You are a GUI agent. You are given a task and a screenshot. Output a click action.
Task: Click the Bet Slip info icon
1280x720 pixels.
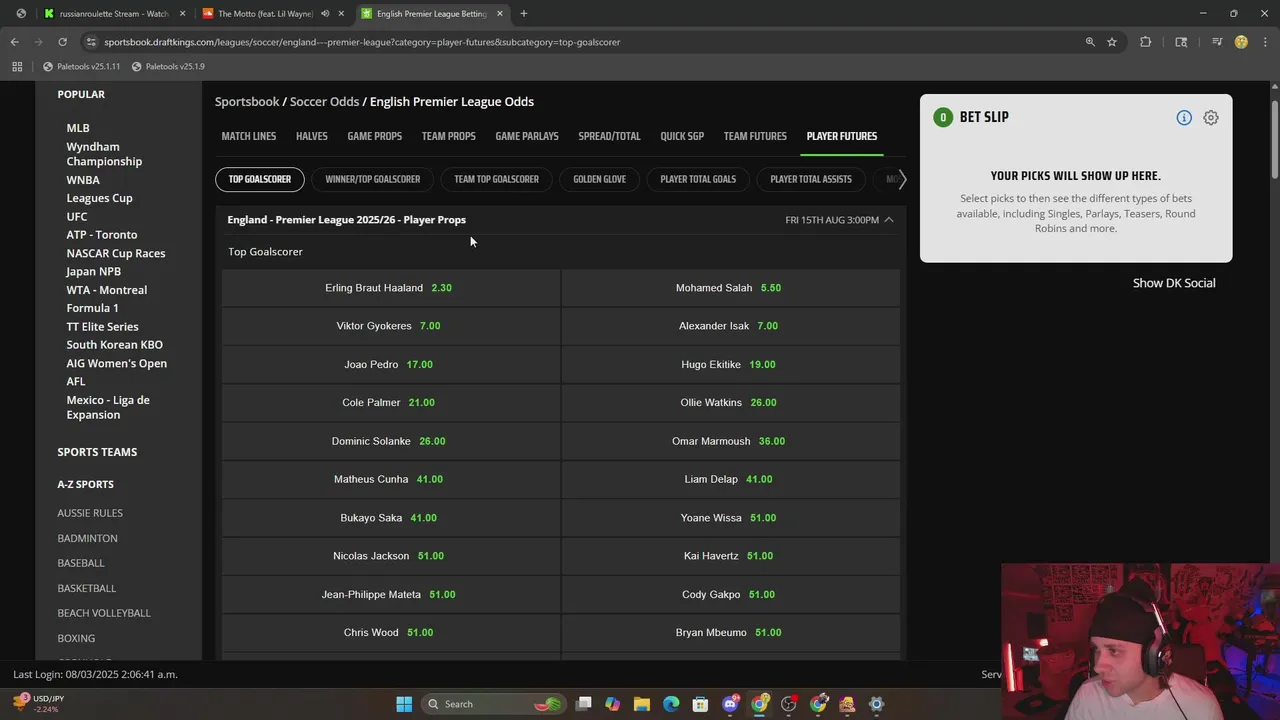click(1184, 118)
